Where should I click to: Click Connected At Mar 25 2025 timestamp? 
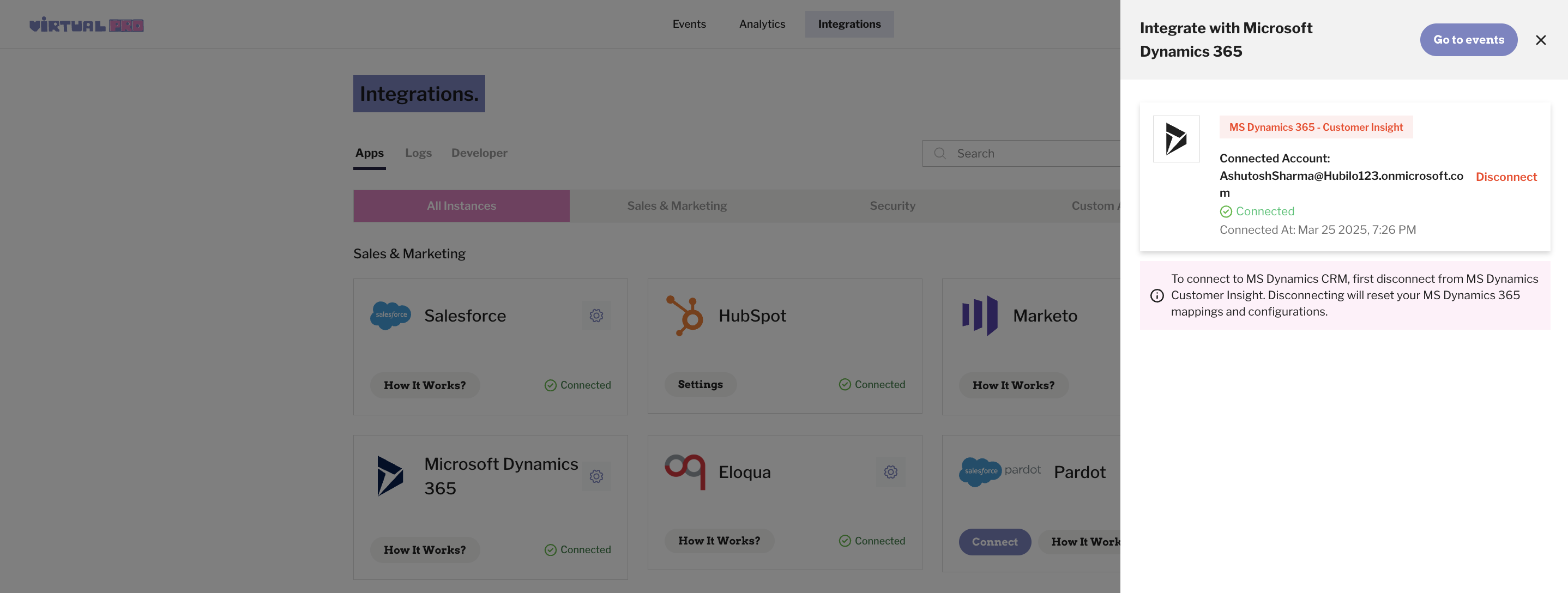pos(1317,230)
